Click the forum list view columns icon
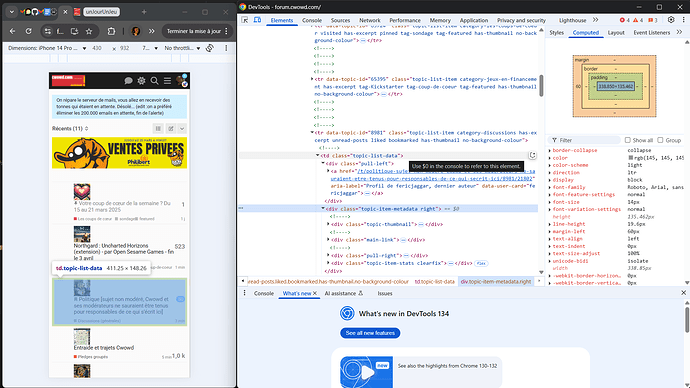 pos(158,128)
